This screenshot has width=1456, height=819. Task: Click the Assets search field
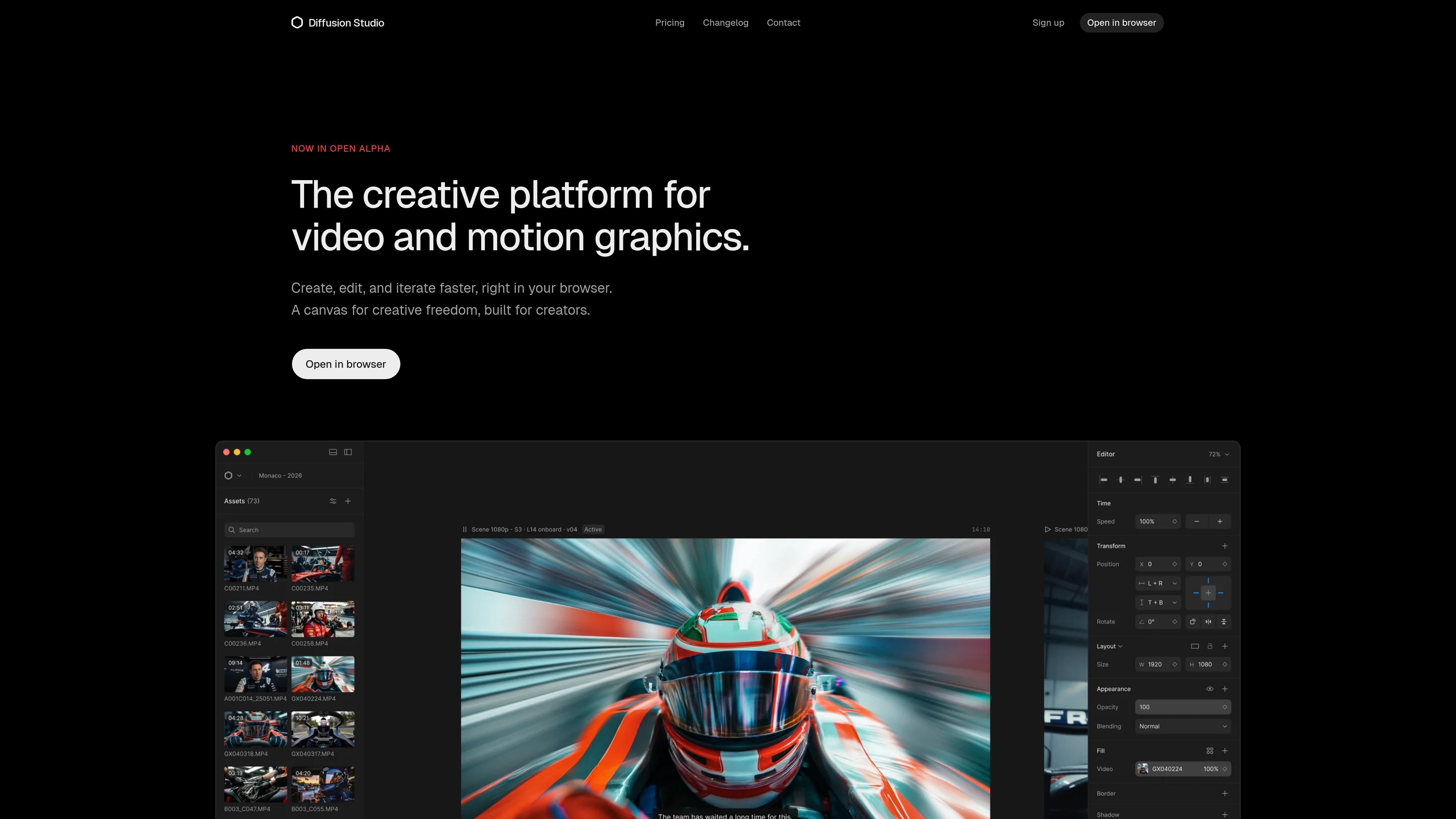point(289,530)
